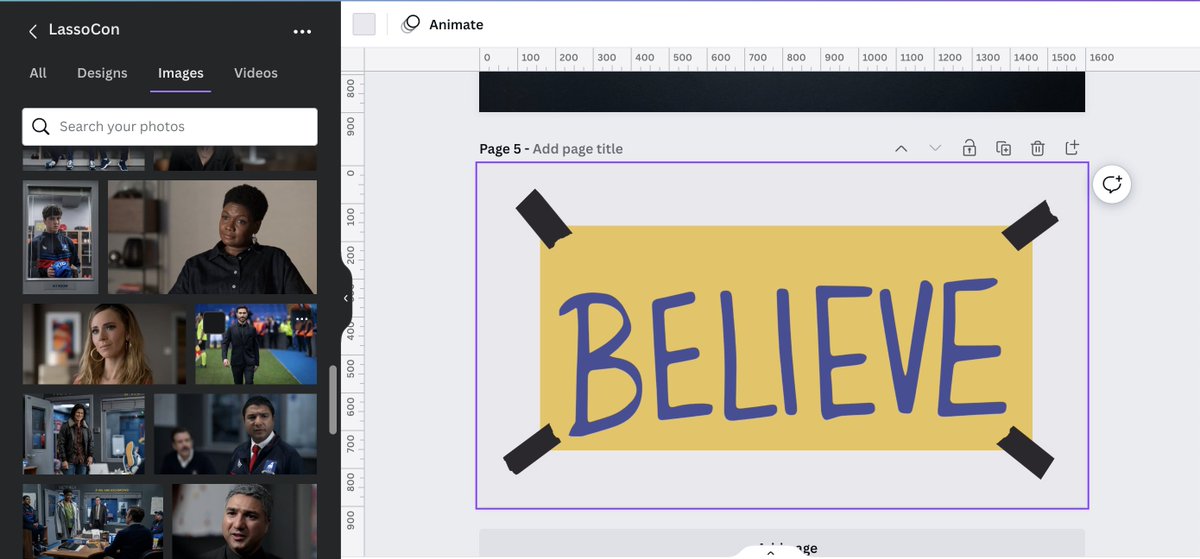Select the top-left black tape piece

[x=542, y=218]
